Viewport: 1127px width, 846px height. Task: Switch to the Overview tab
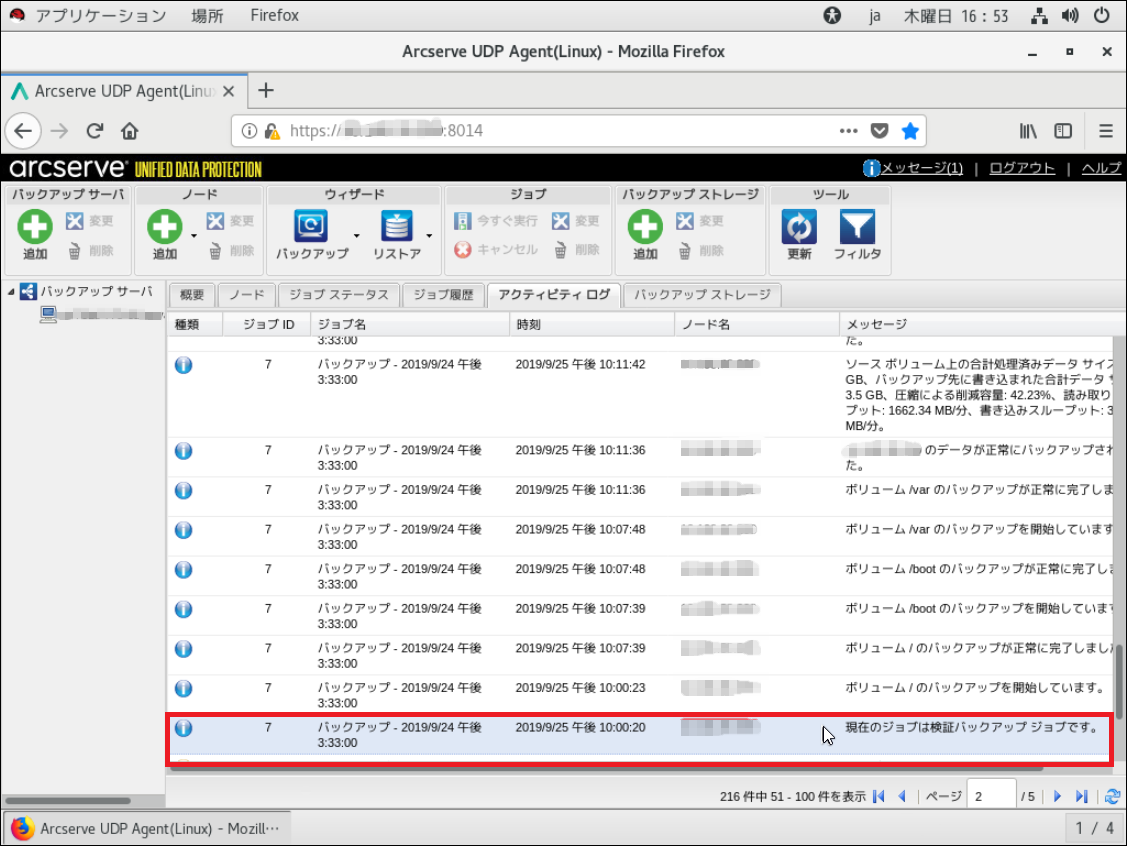pos(192,295)
